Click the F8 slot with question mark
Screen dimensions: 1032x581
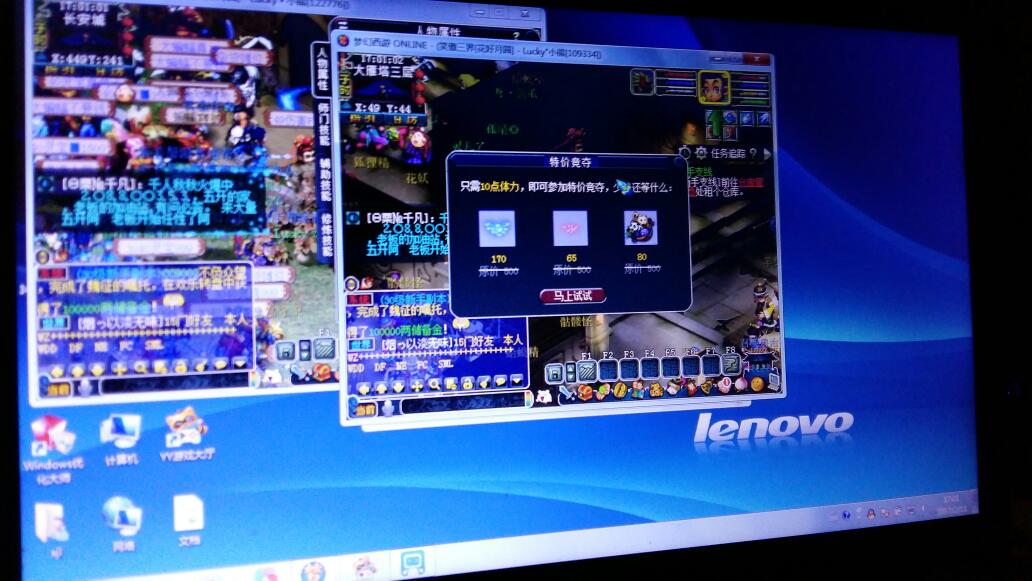click(731, 363)
